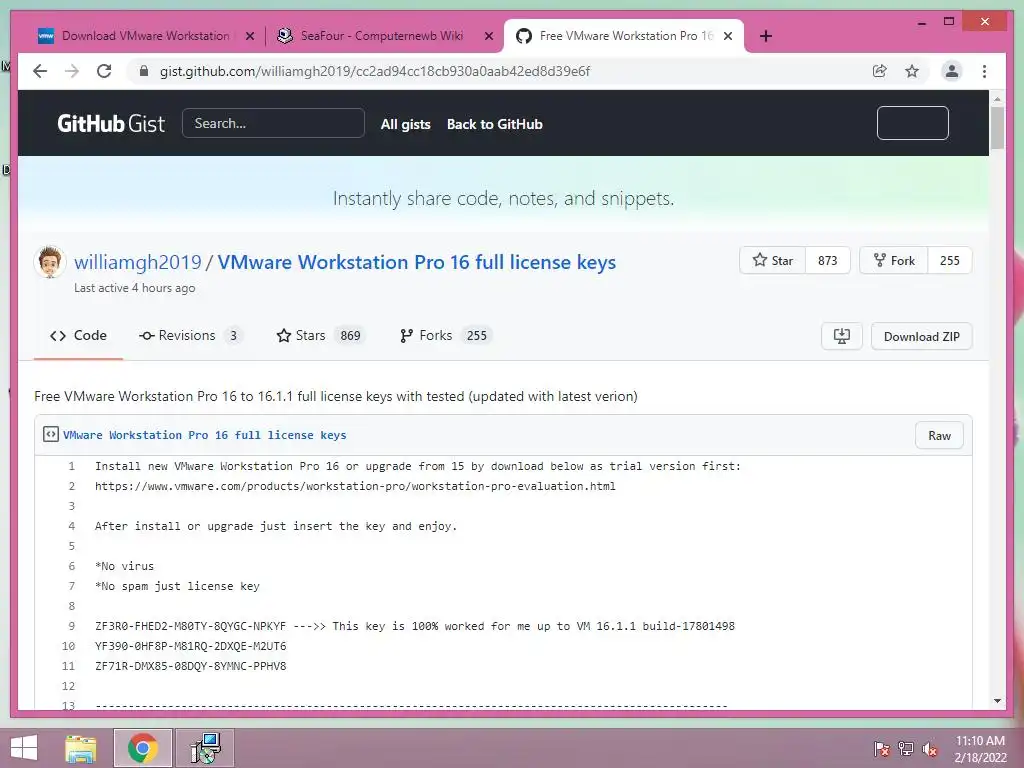Click the browser address bar URL
This screenshot has height=768, width=1024.
375,71
